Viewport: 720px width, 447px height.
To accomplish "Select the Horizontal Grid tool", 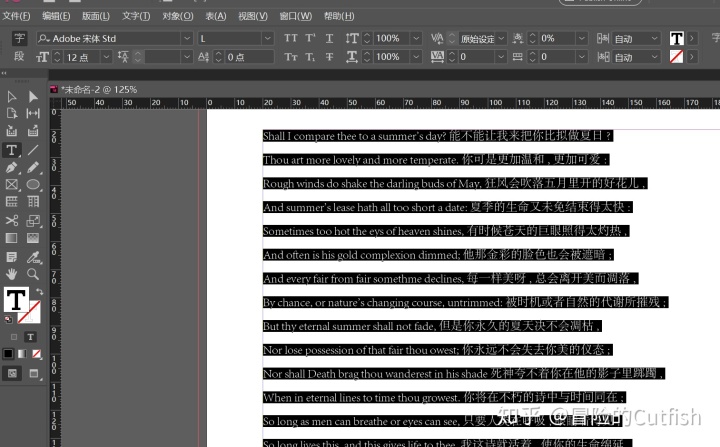I will 11,202.
